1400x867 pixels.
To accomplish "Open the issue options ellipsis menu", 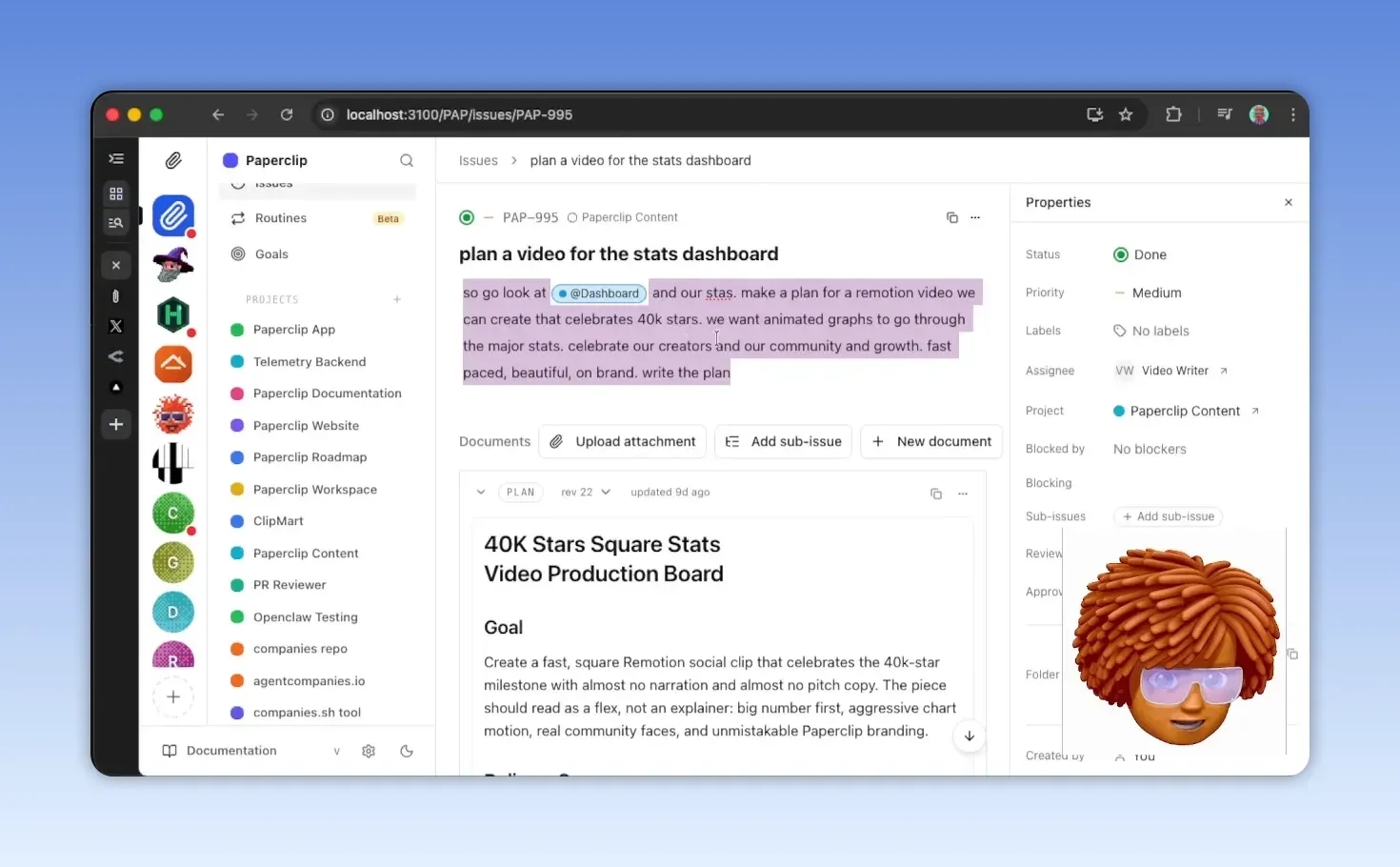I will point(974,217).
